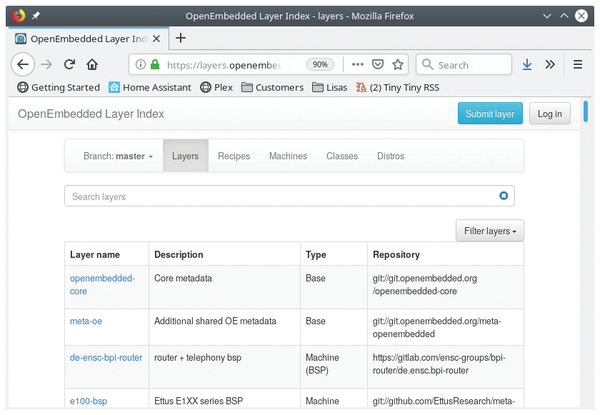
Task: Open Plex bookmark
Action: tap(217, 88)
